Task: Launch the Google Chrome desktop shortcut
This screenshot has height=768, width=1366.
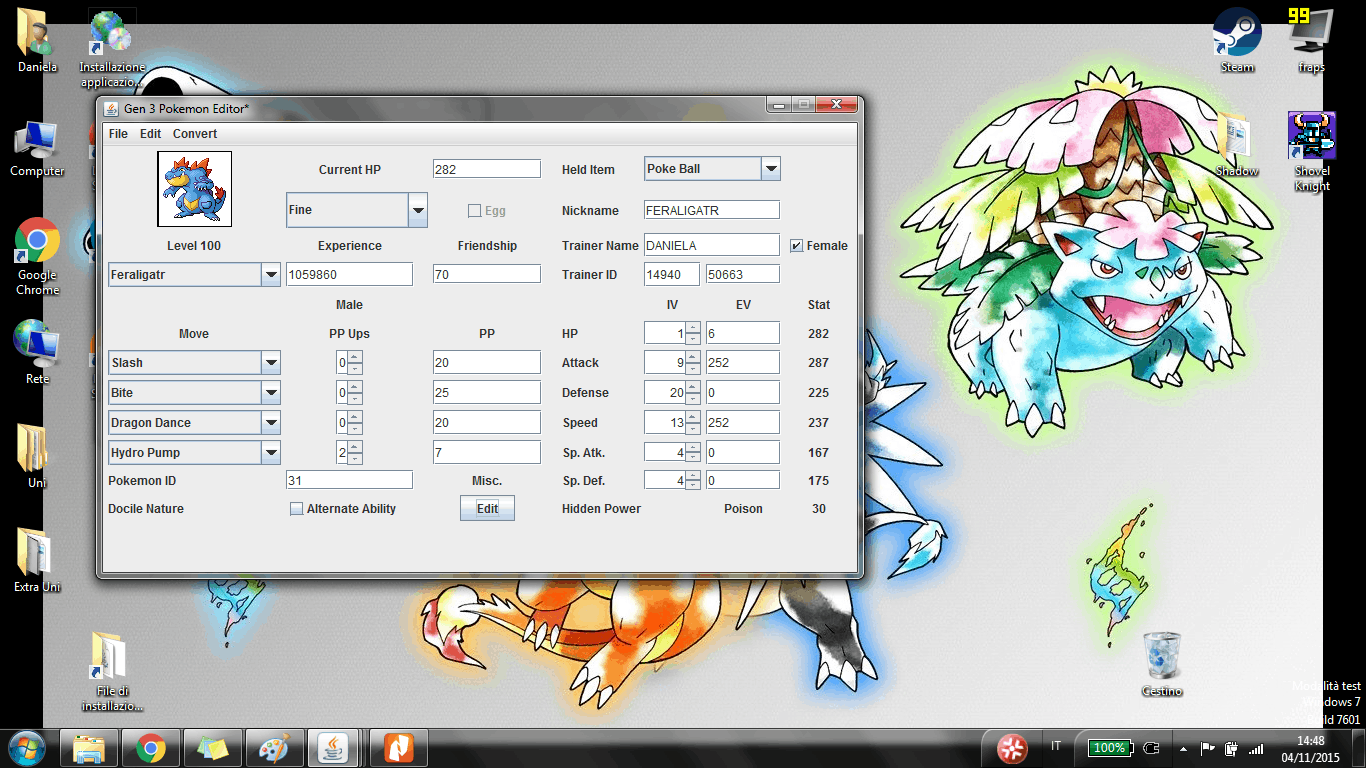Action: (x=38, y=256)
